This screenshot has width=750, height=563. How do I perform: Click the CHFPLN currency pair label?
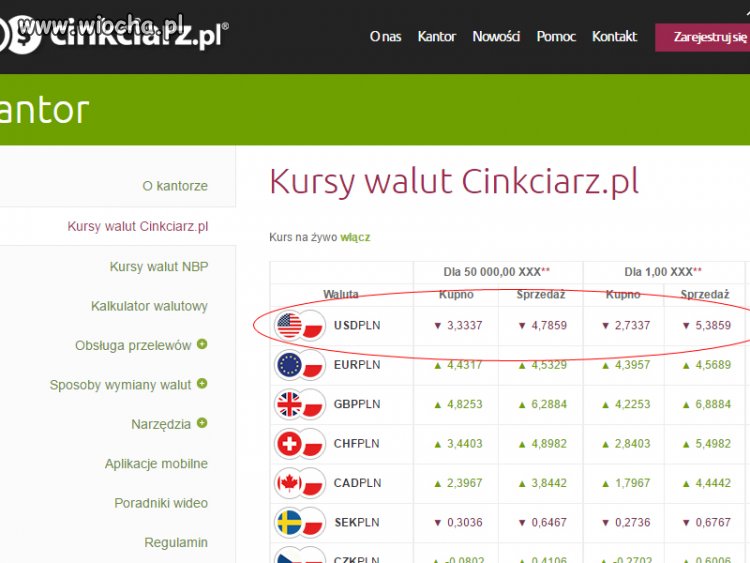[356, 444]
